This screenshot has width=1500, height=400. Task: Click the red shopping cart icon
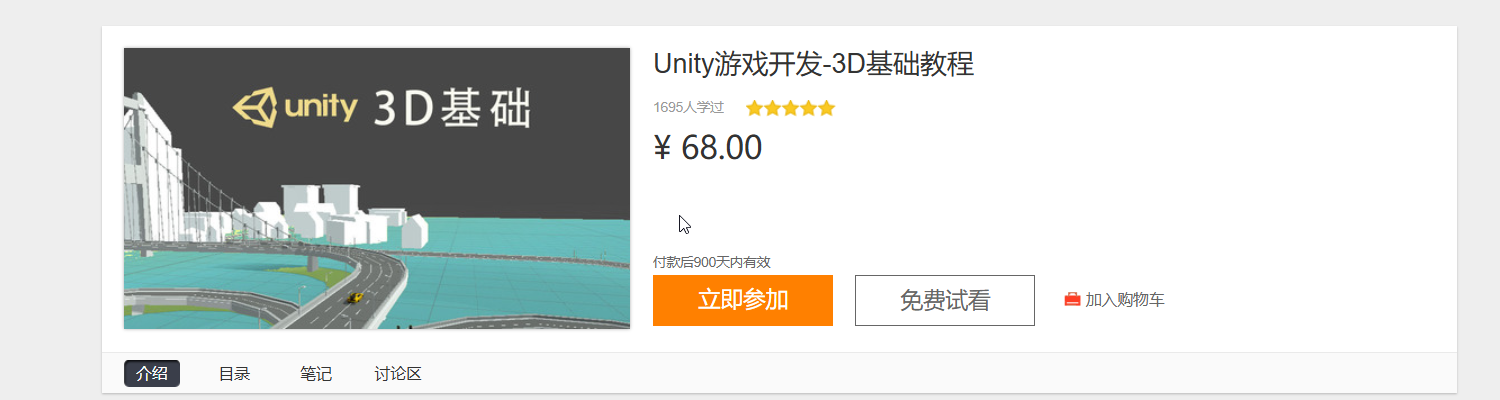pyautogui.click(x=1072, y=299)
